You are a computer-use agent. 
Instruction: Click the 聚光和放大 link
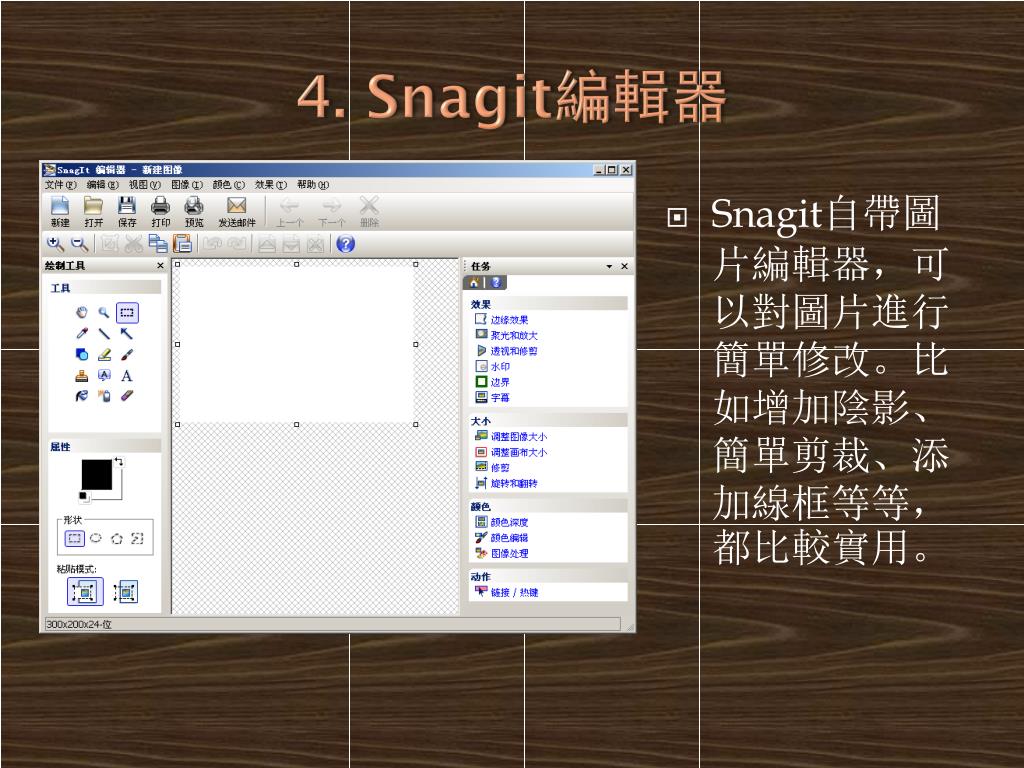click(x=514, y=336)
